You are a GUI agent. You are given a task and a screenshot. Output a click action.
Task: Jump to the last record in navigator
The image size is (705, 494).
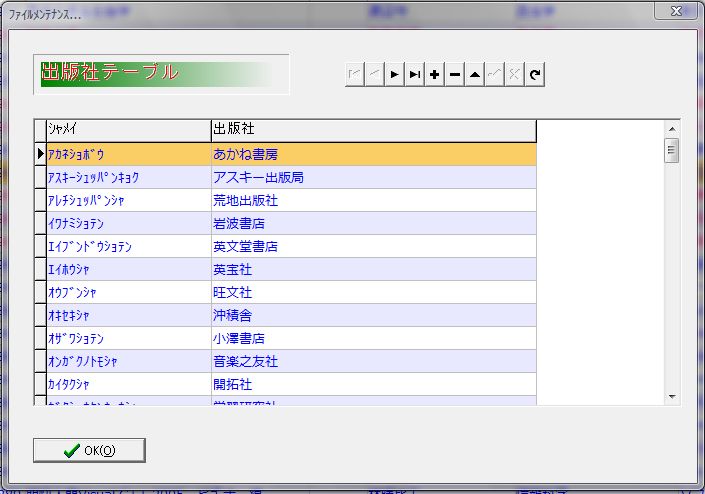[x=415, y=75]
